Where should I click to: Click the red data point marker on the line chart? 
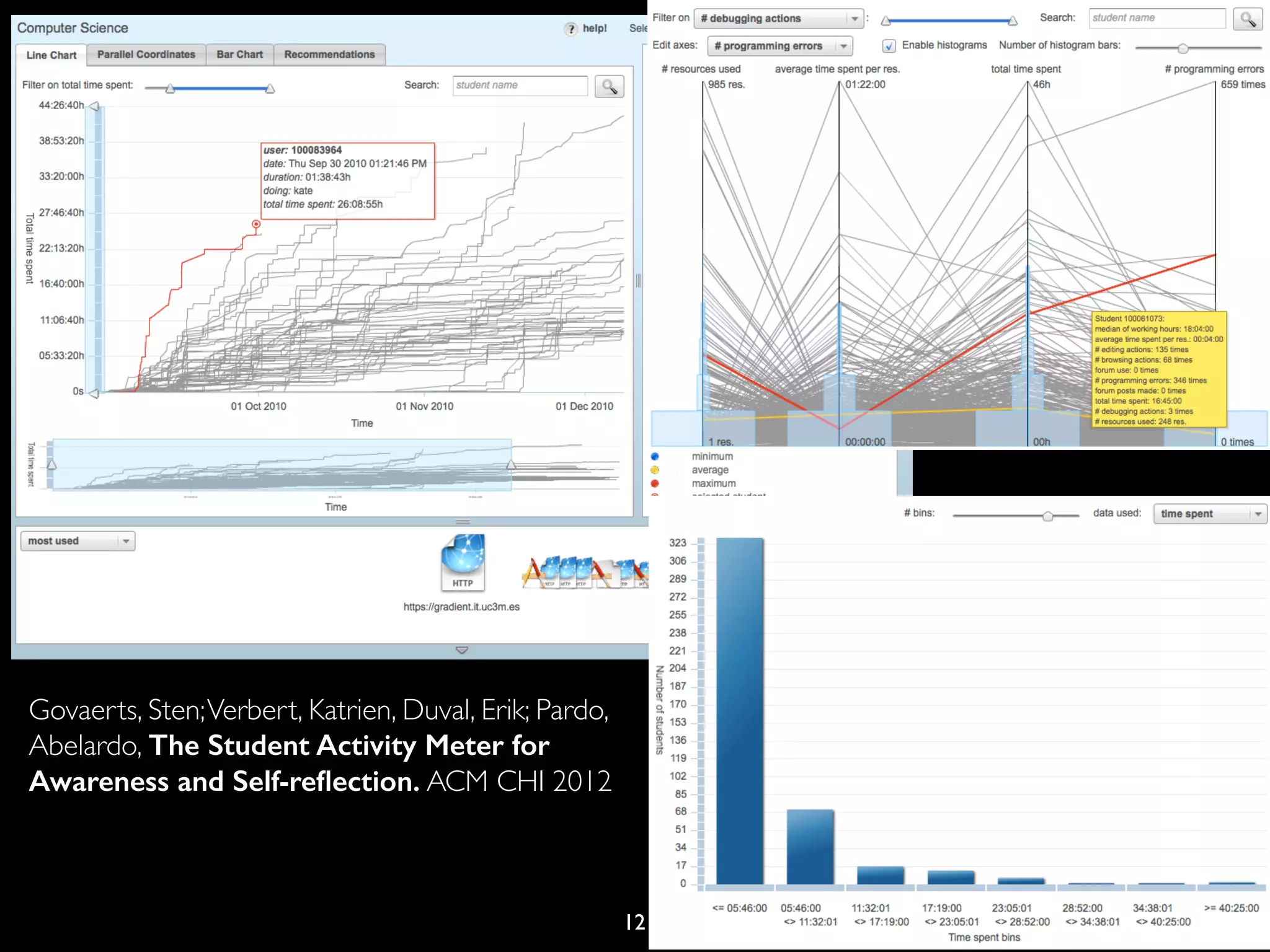(x=256, y=224)
